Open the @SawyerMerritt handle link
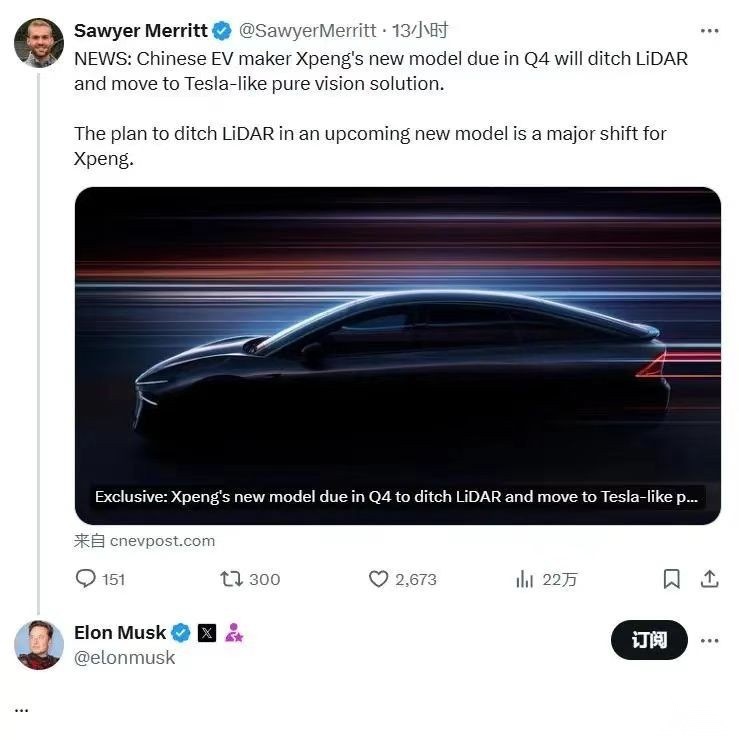The width and height of the screenshot is (739, 740). click(x=308, y=31)
